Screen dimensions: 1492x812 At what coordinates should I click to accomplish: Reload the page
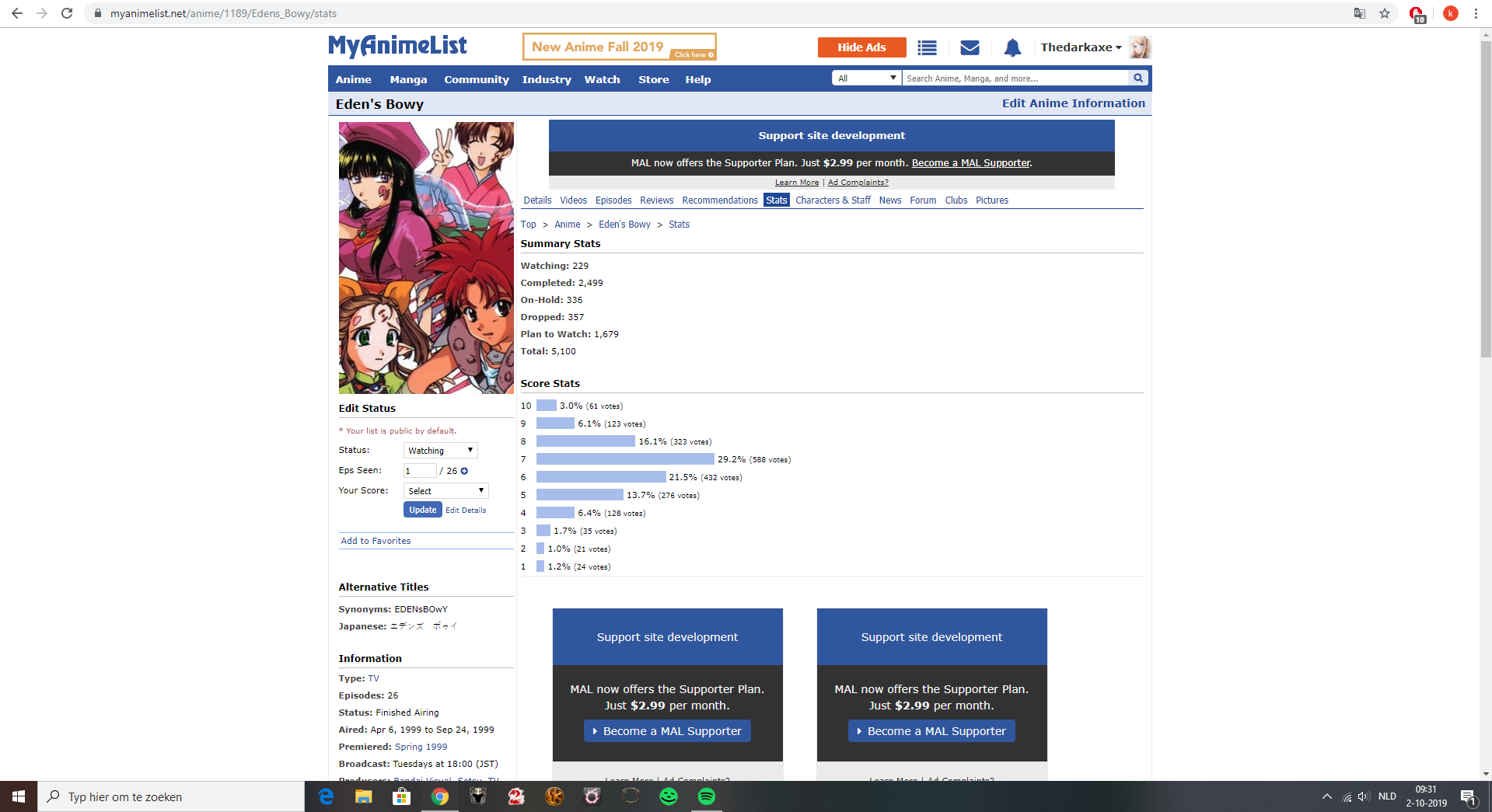(x=67, y=13)
